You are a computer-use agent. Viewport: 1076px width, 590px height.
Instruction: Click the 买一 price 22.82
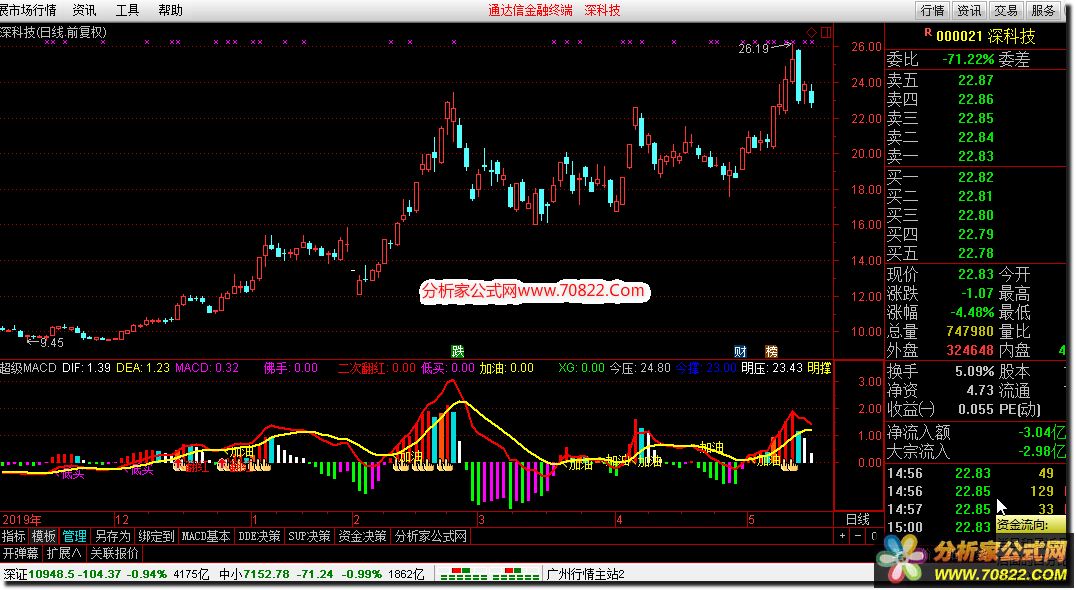click(x=976, y=178)
